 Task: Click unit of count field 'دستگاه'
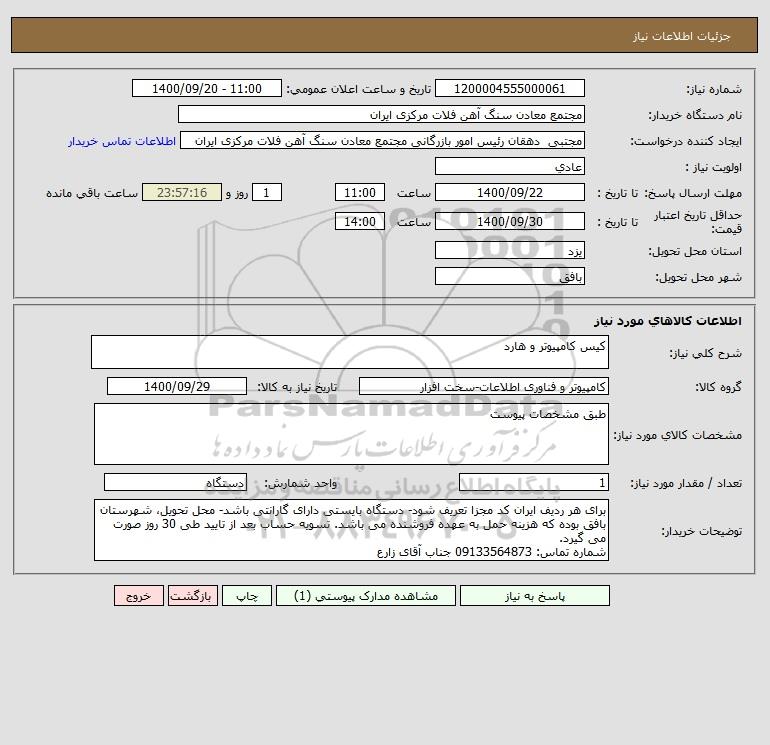click(x=175, y=482)
